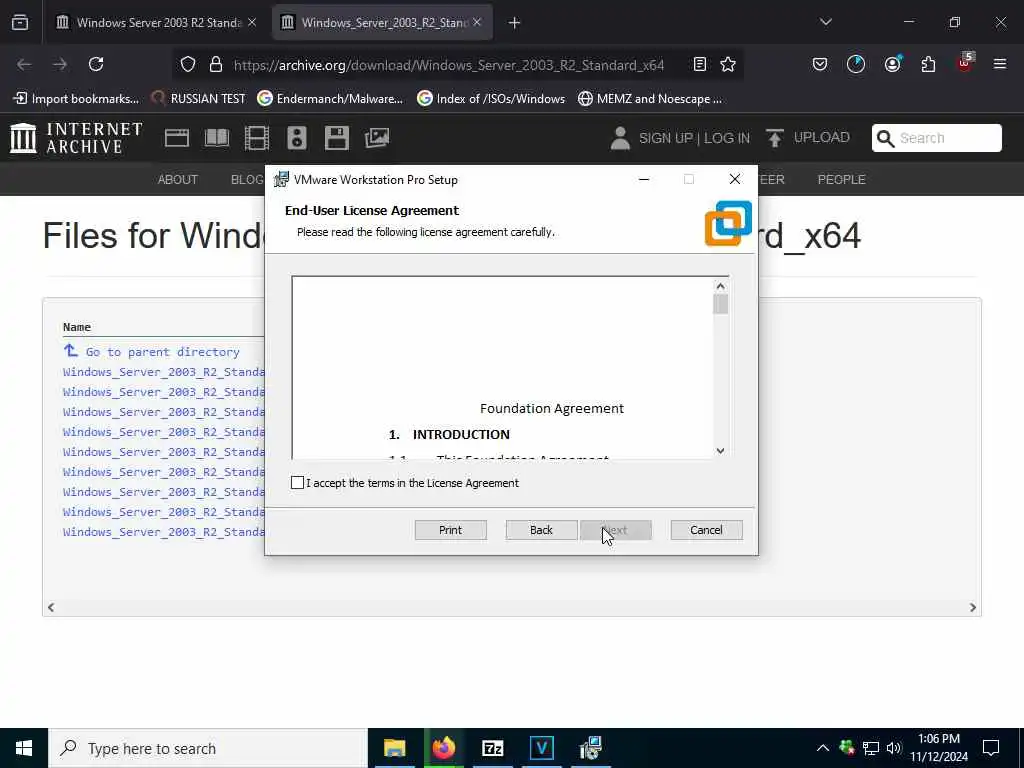Show hidden system tray icons

[x=823, y=748]
